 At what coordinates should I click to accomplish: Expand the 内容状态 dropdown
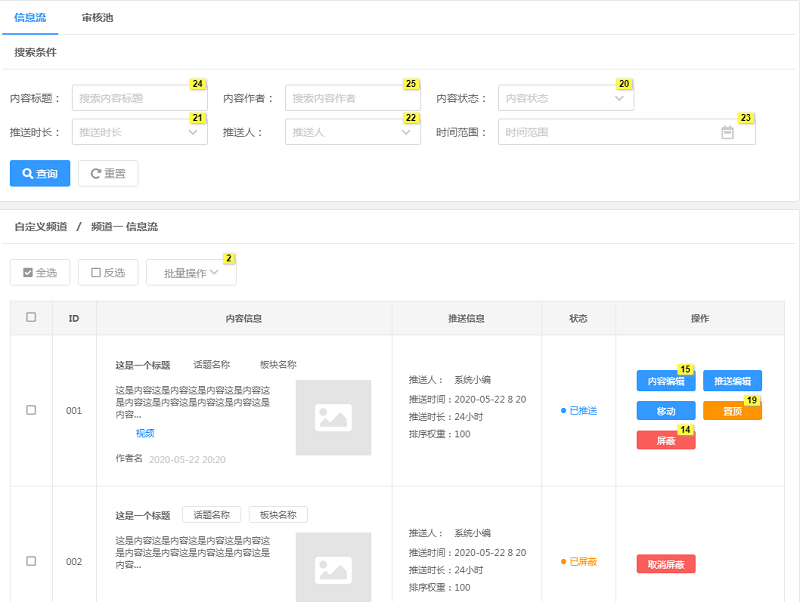click(565, 98)
